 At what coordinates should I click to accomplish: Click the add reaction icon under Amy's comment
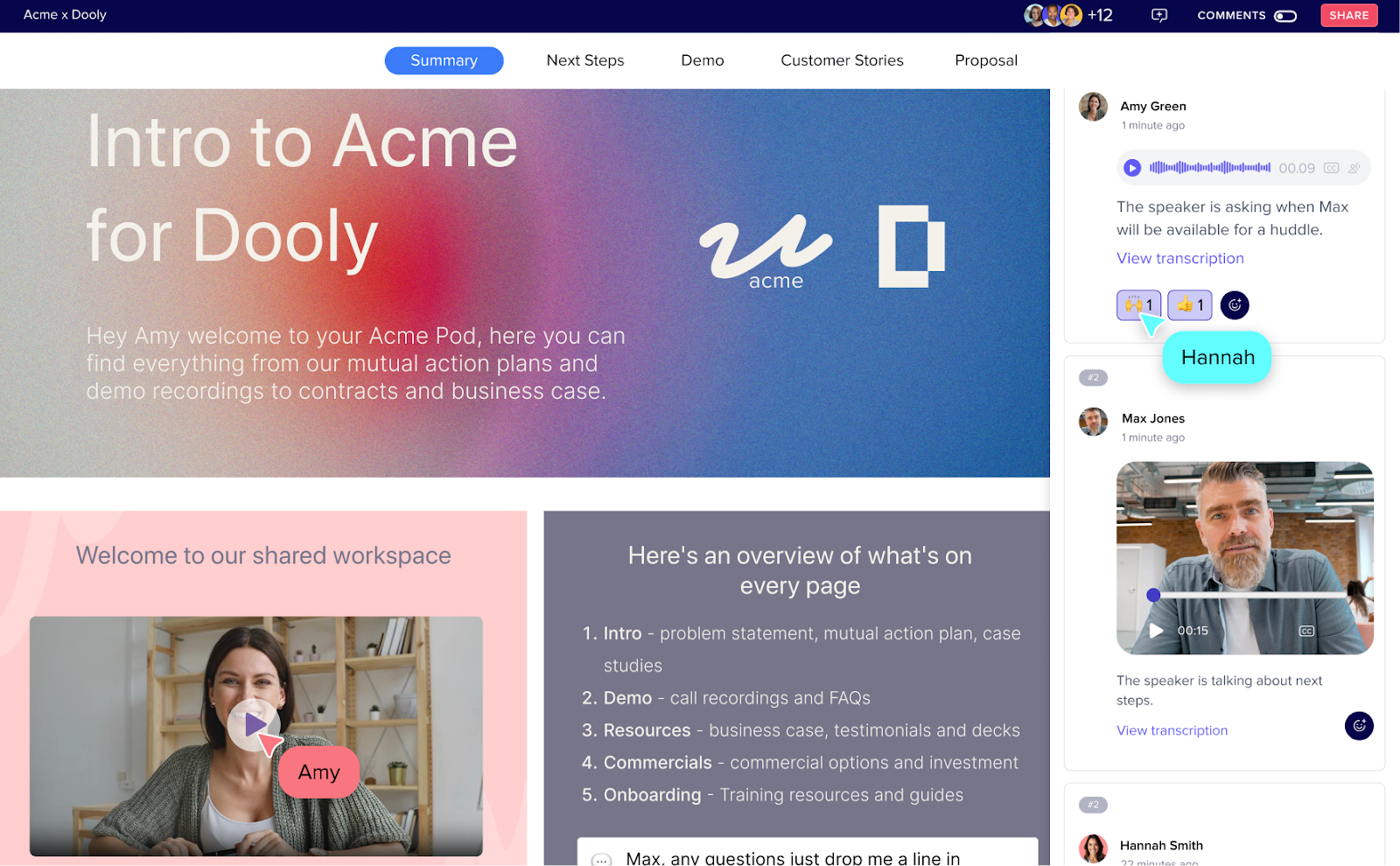pos(1235,305)
